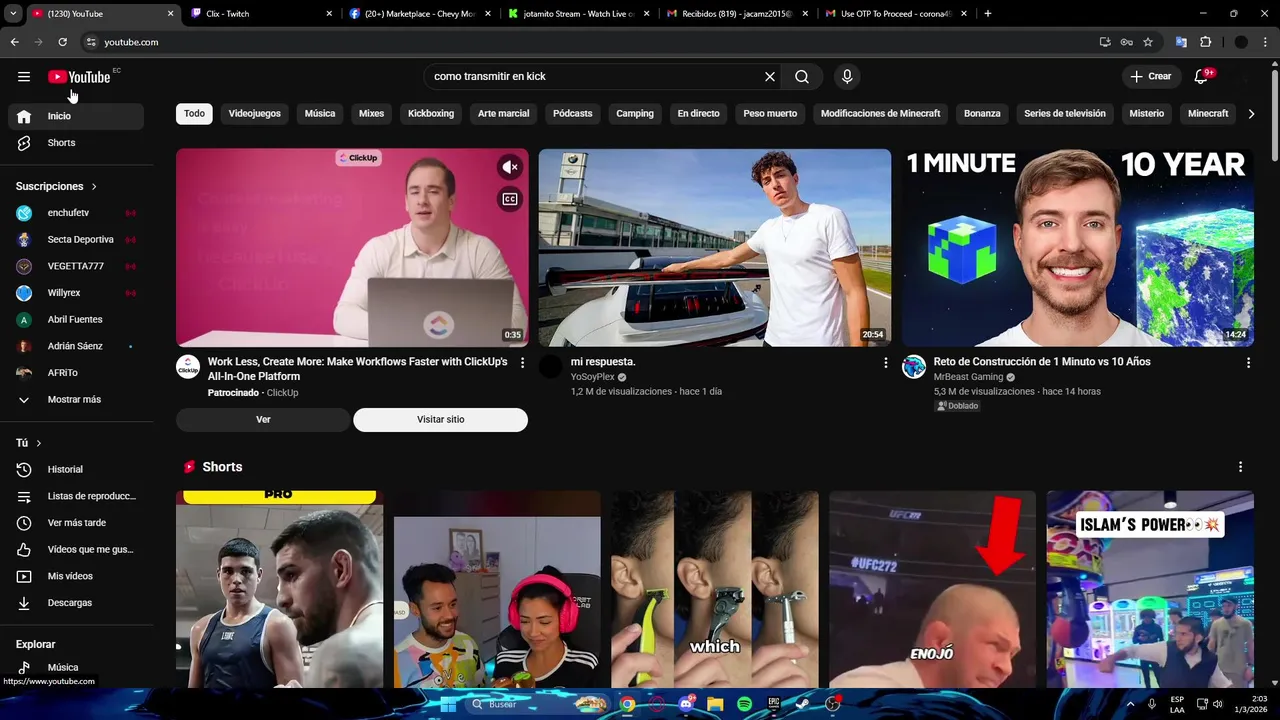The image size is (1280, 720).
Task: Click the YouTube logo
Action: (x=79, y=77)
